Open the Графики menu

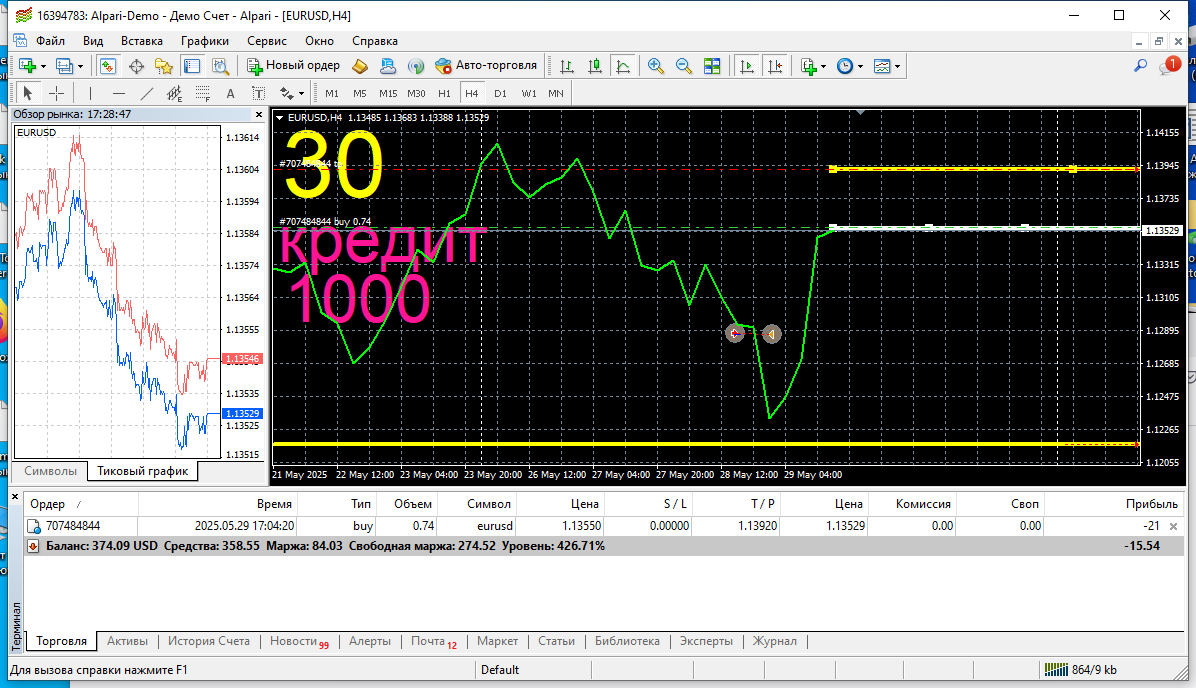tap(204, 41)
